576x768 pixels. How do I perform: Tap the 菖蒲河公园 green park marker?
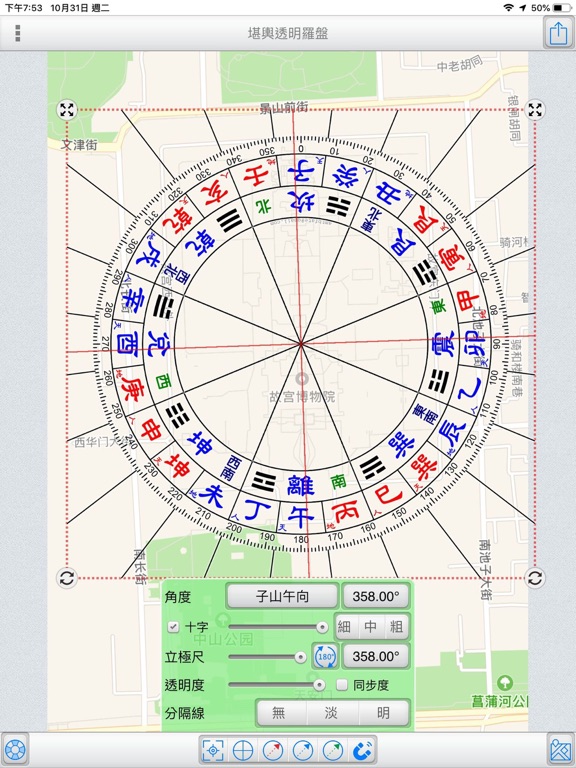coord(504,682)
